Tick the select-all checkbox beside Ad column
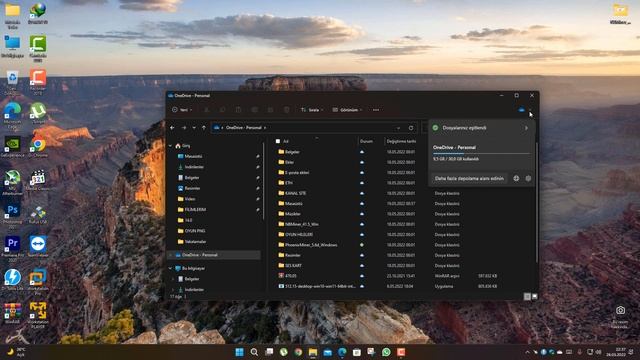 (278, 141)
